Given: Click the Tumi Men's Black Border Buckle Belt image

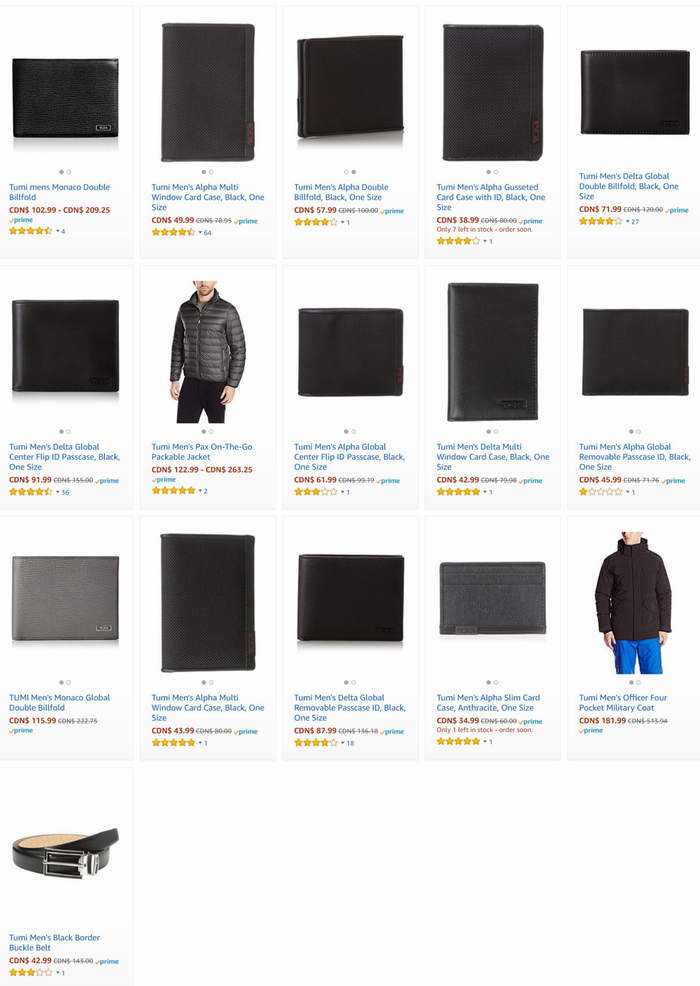Looking at the screenshot, I should pyautogui.click(x=65, y=853).
